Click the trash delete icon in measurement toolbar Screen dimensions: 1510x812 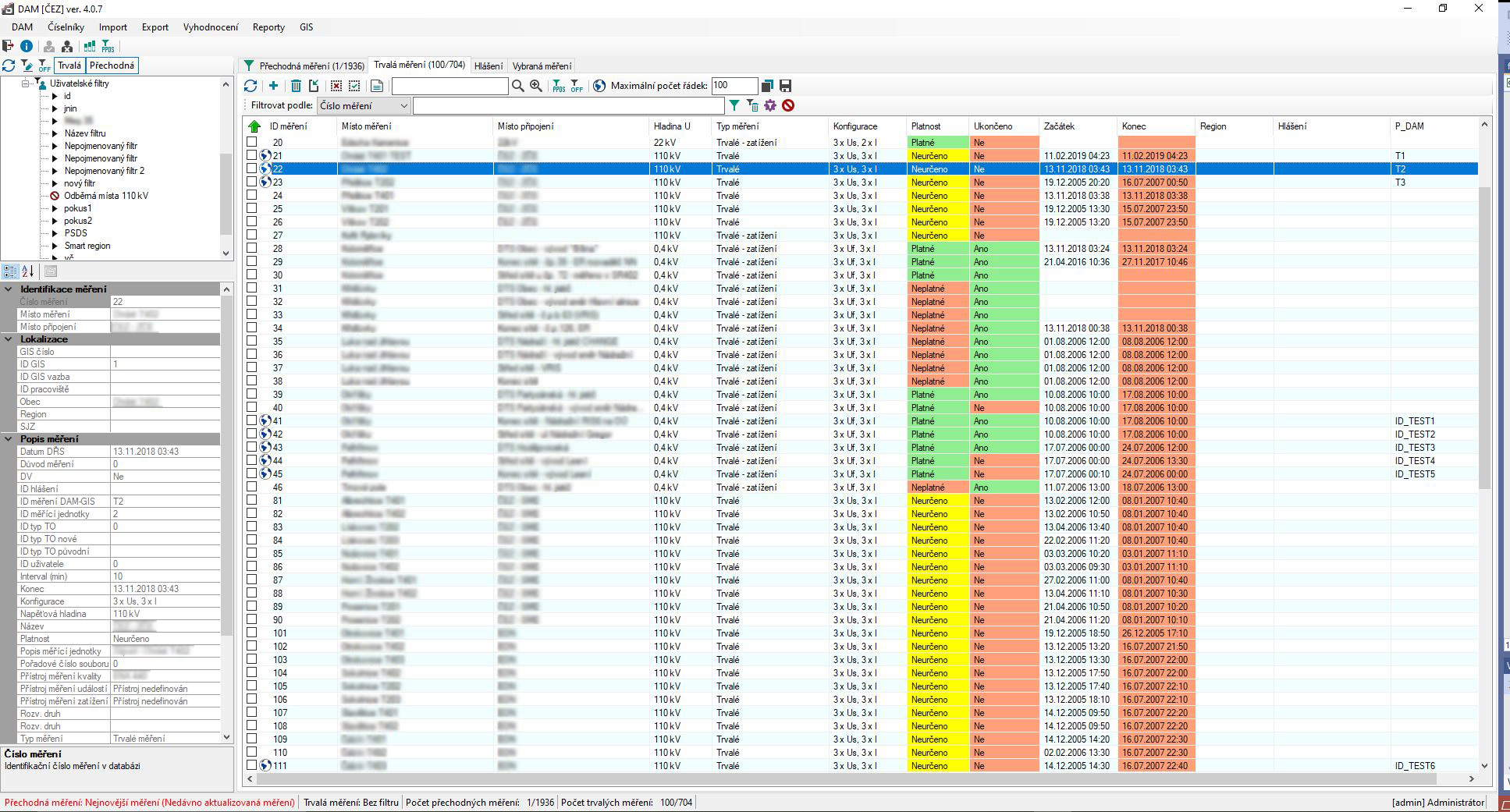point(296,86)
